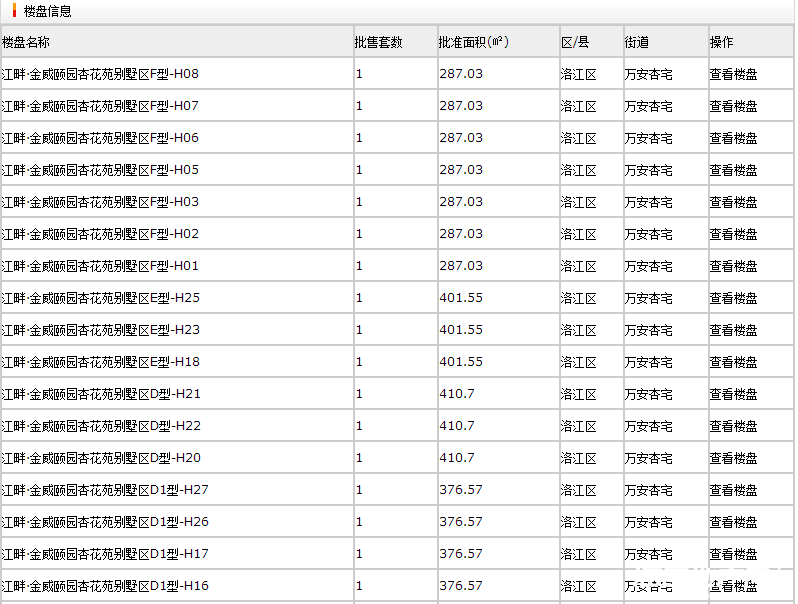Open 查看楼盘 in D1型-H26 row
798x604 pixels.
(733, 523)
